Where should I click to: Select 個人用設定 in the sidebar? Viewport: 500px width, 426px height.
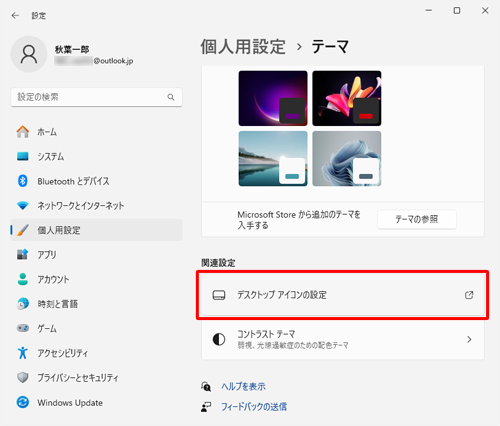click(96, 230)
